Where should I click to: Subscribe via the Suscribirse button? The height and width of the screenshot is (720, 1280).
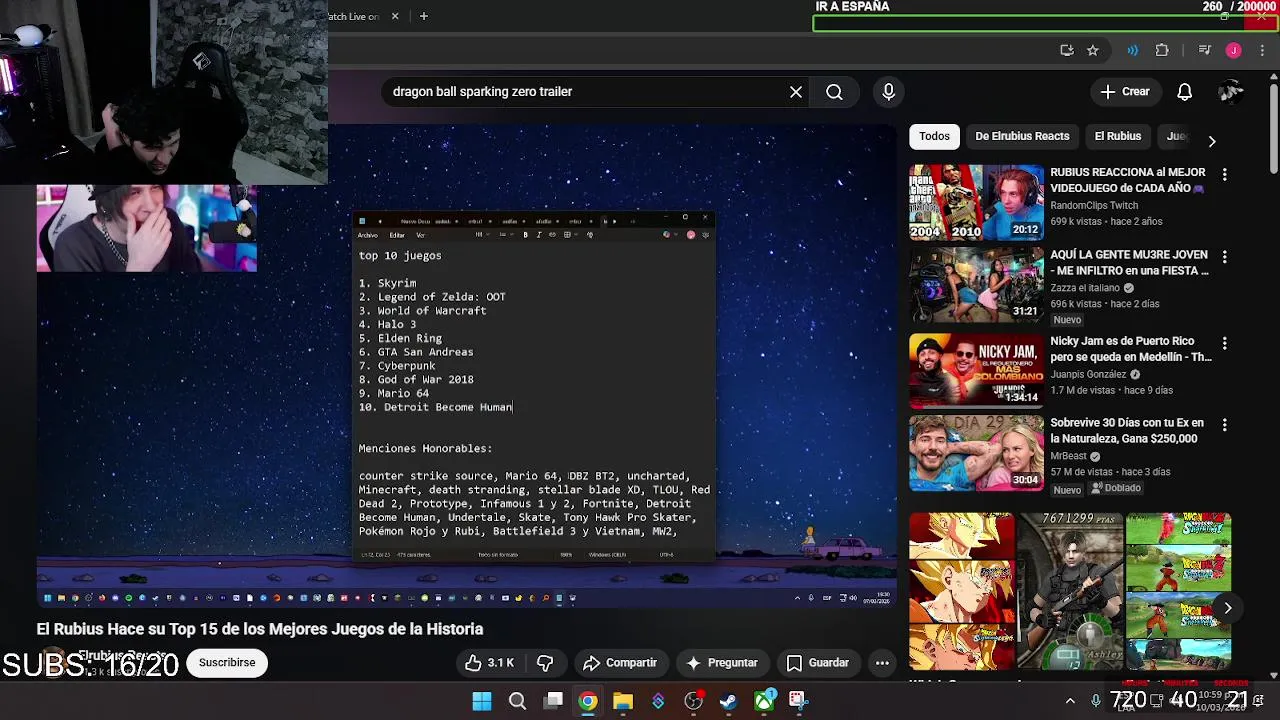tap(227, 663)
